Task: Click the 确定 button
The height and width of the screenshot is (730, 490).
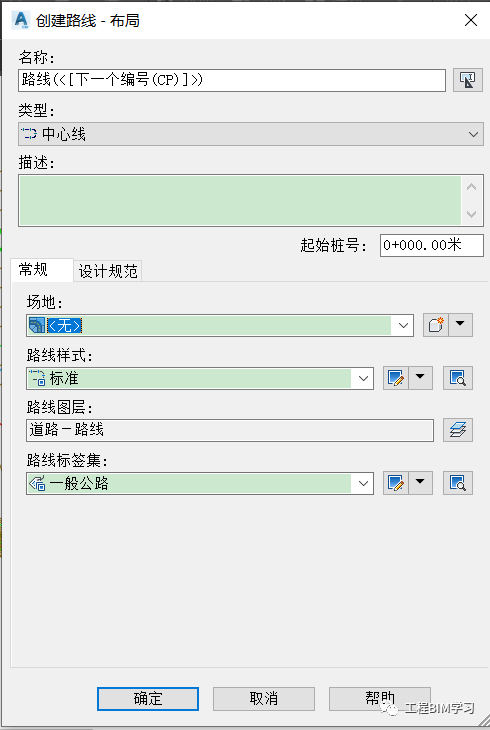Action: (148, 699)
